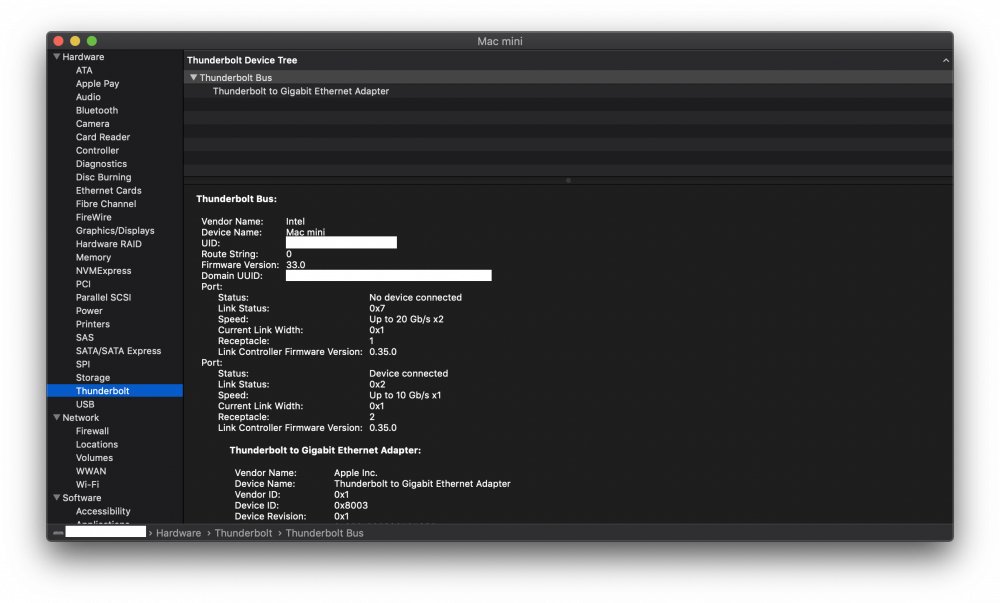Open SPI category

[82, 365]
